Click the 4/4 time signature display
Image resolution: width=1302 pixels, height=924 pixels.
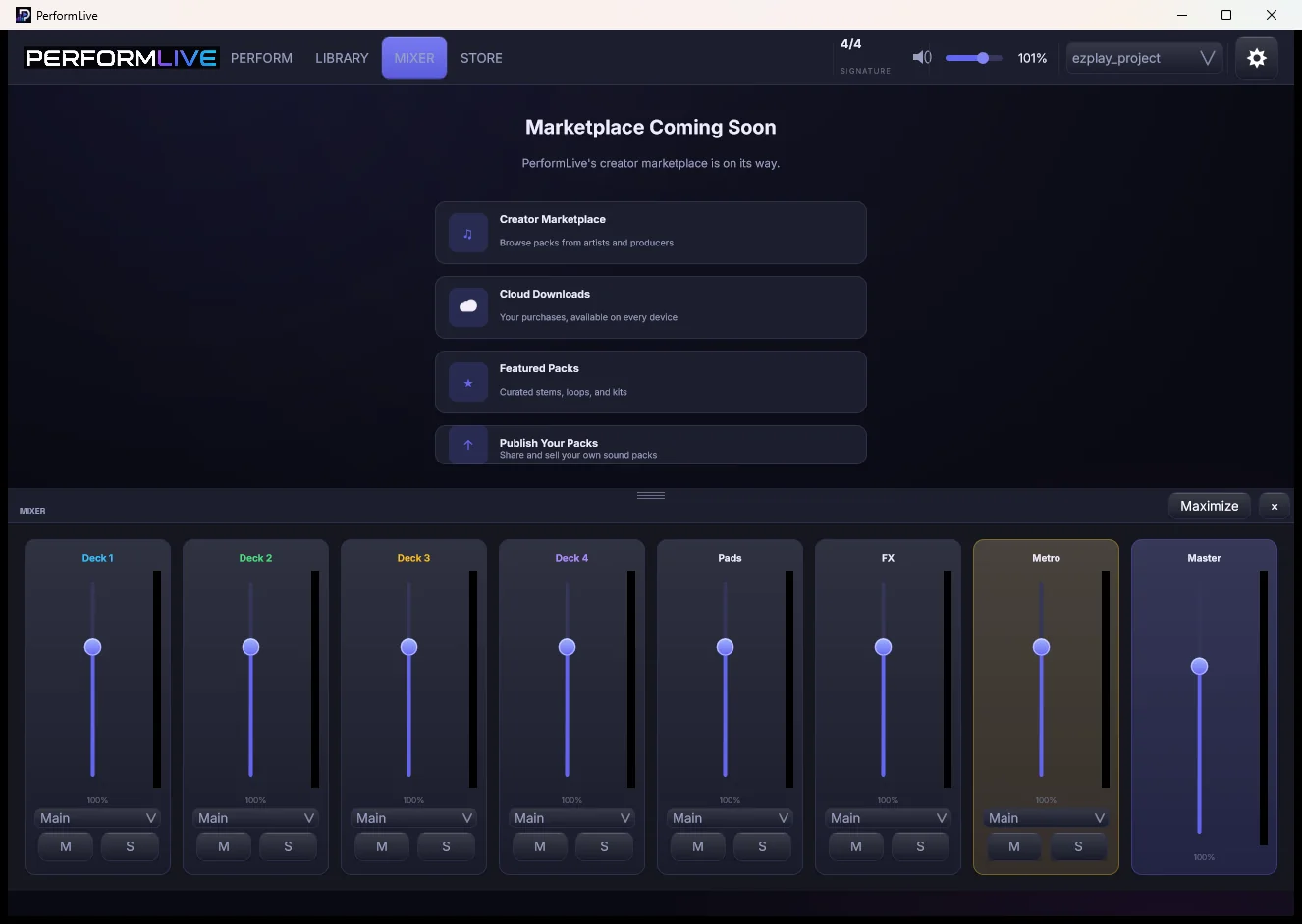click(851, 44)
